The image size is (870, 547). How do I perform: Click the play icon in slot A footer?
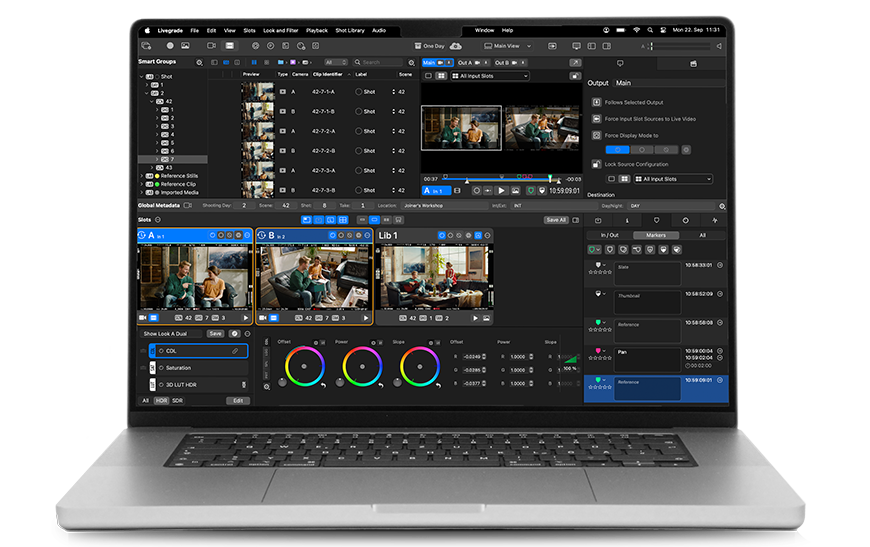[246, 318]
